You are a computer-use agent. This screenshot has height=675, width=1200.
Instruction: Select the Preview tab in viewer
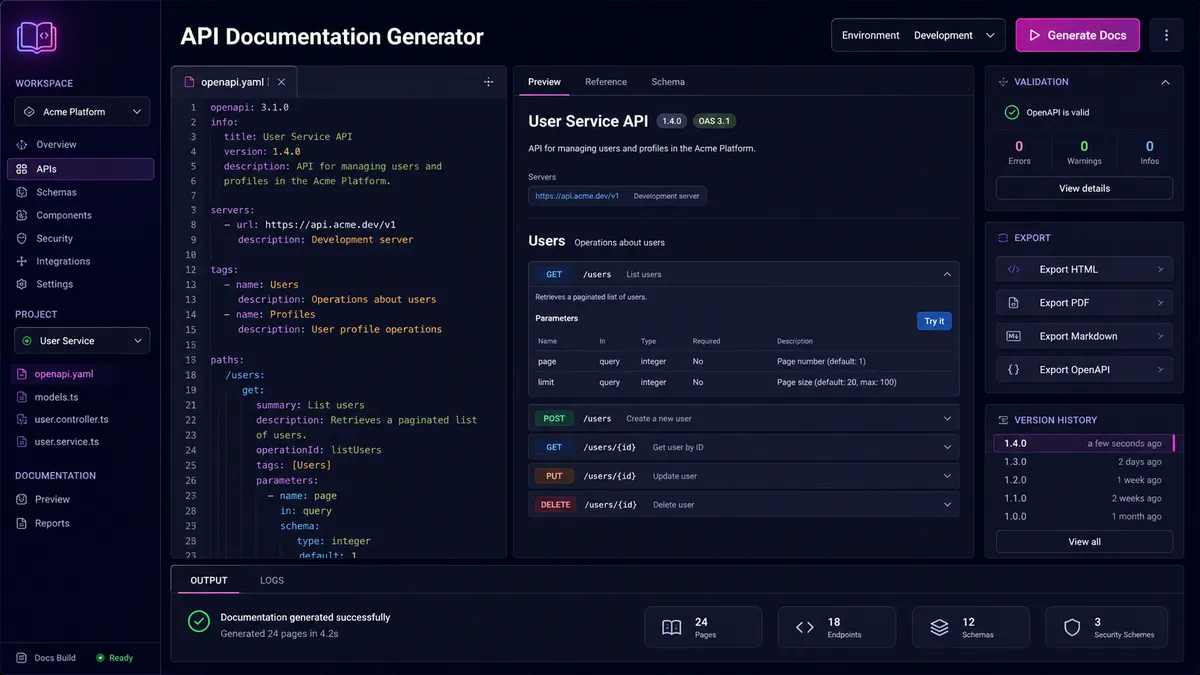tap(544, 82)
